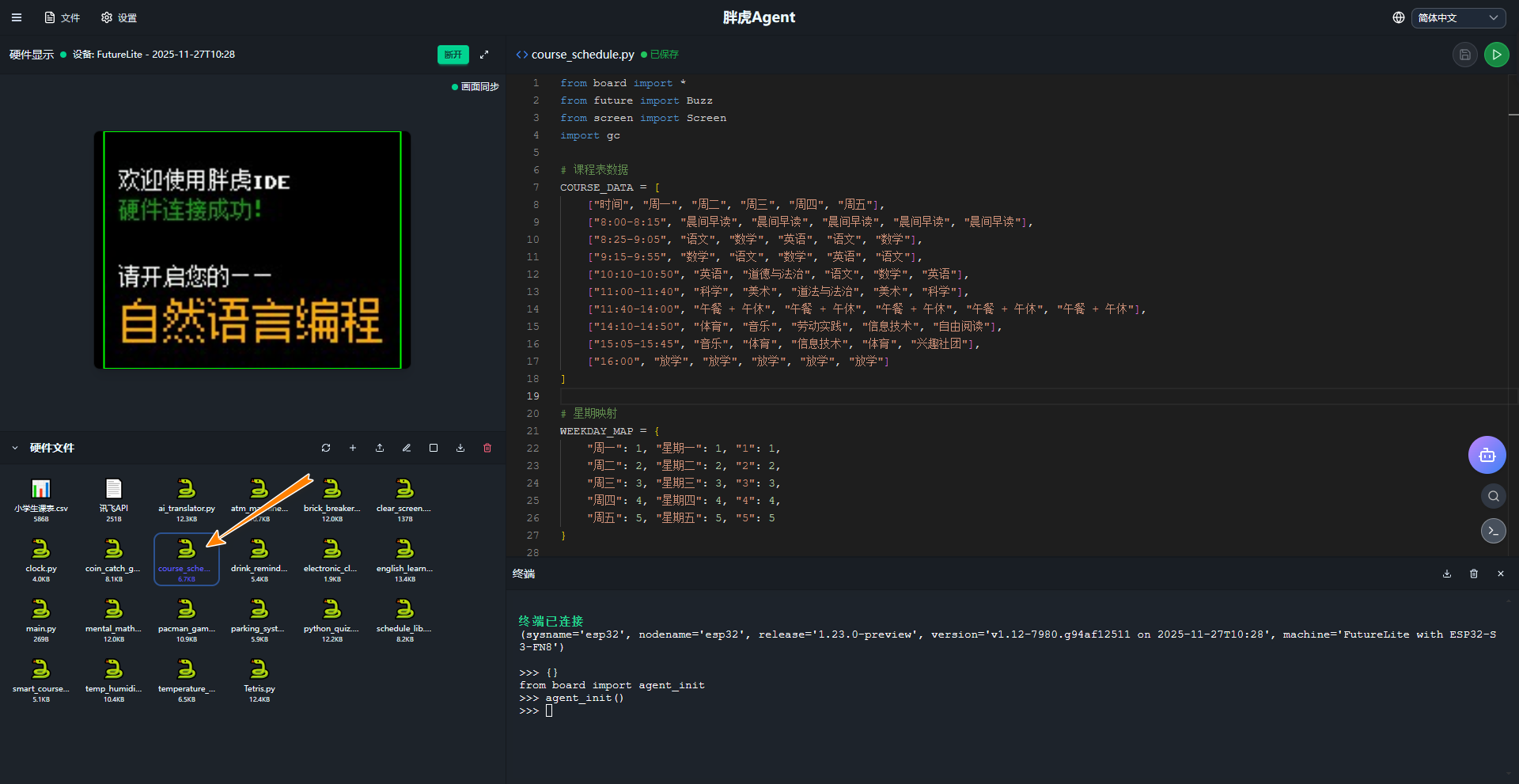Toggle the select-all square in file toolbar
This screenshot has width=1519, height=784.
pos(434,448)
